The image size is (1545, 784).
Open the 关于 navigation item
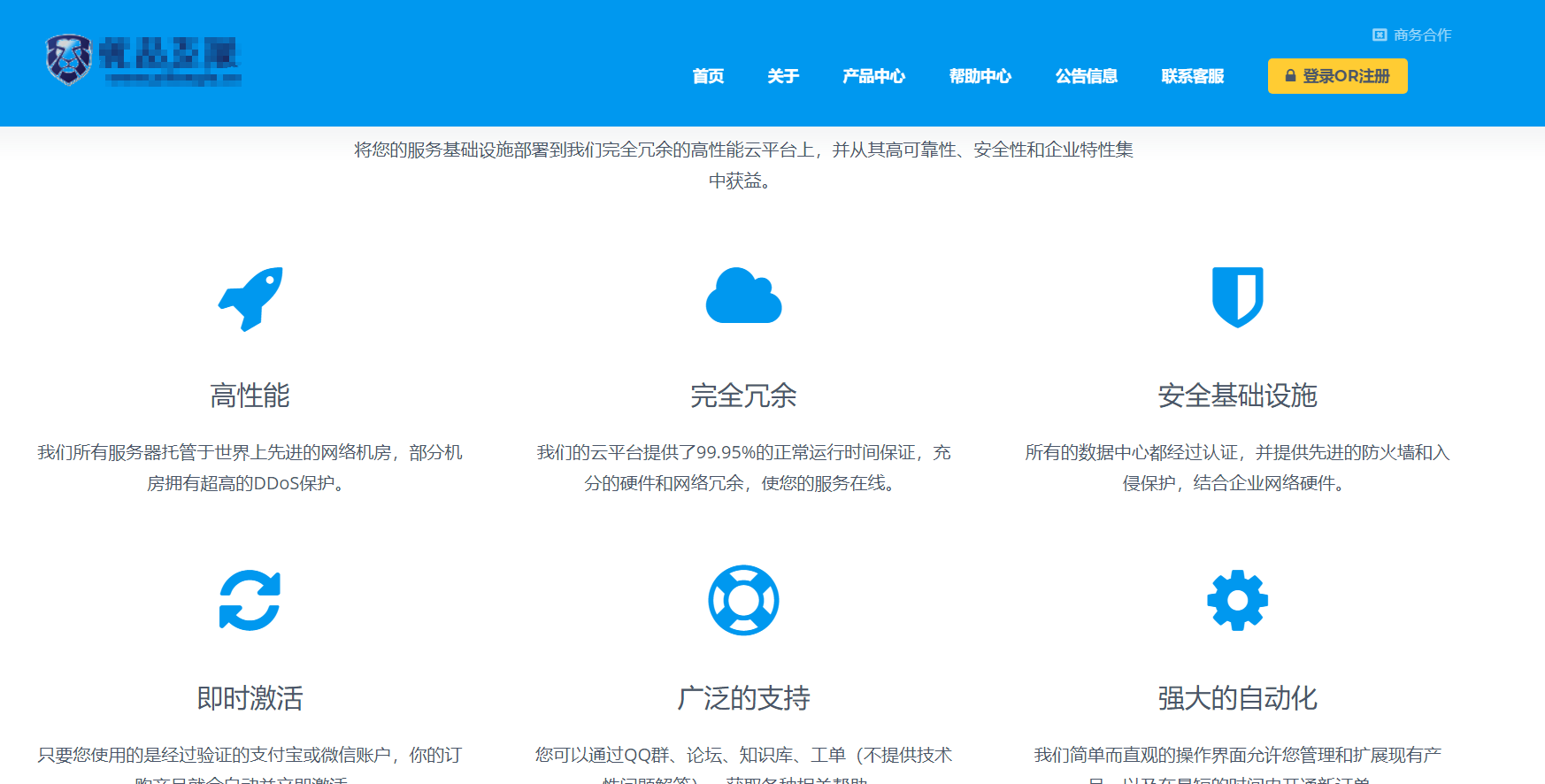point(783,76)
